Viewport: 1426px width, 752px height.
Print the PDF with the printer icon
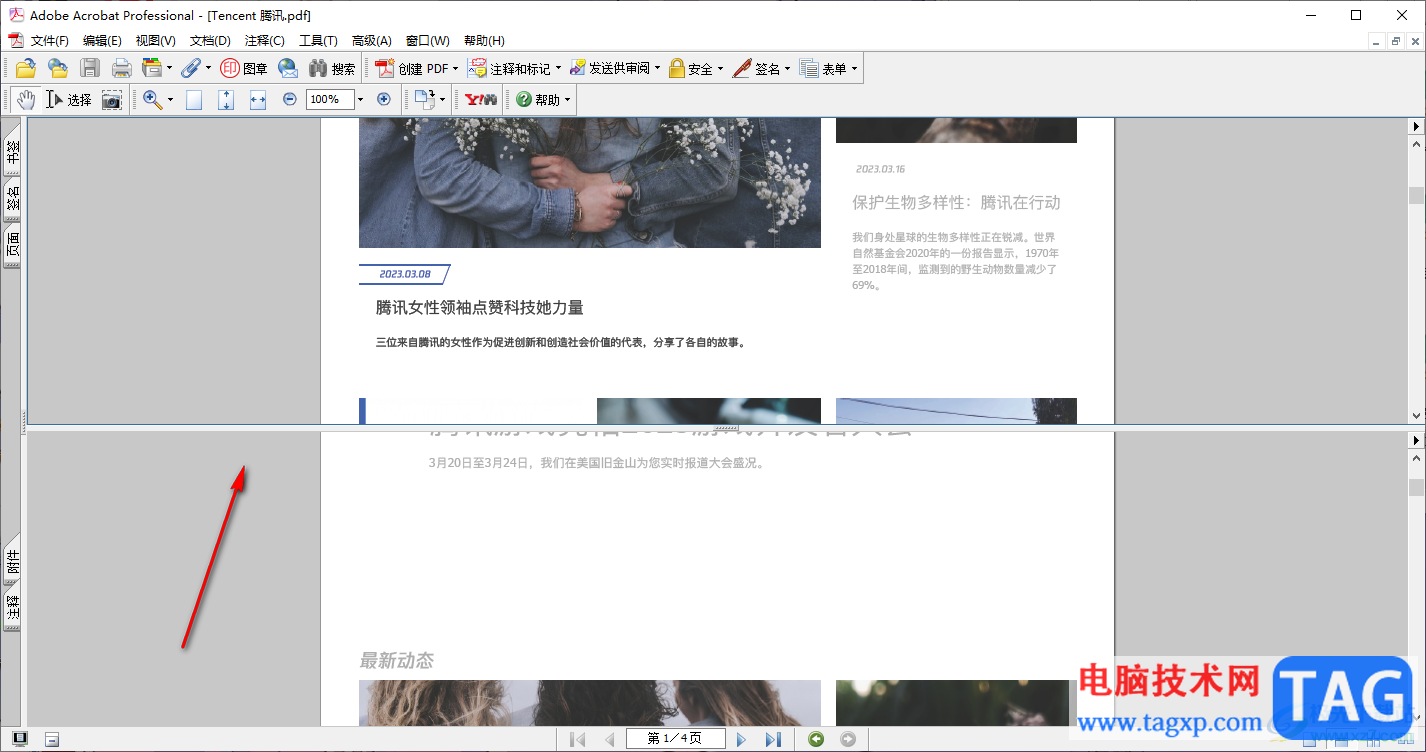point(122,68)
